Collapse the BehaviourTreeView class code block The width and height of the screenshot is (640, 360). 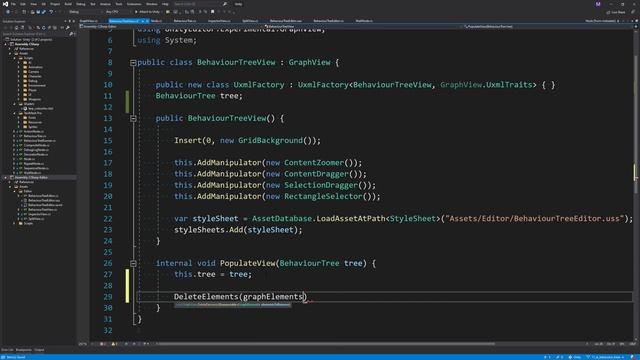[x=133, y=63]
